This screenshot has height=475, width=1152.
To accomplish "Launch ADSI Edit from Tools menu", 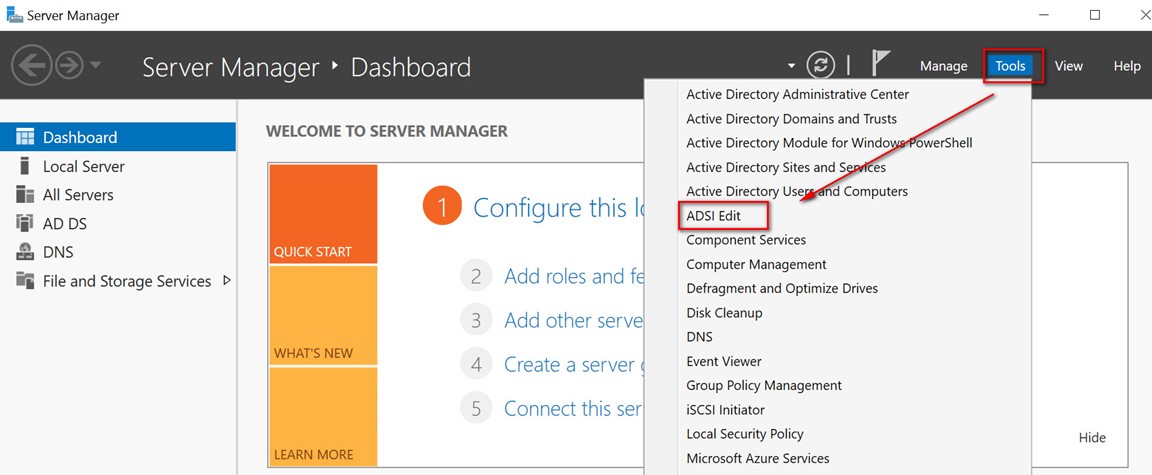I will (713, 216).
